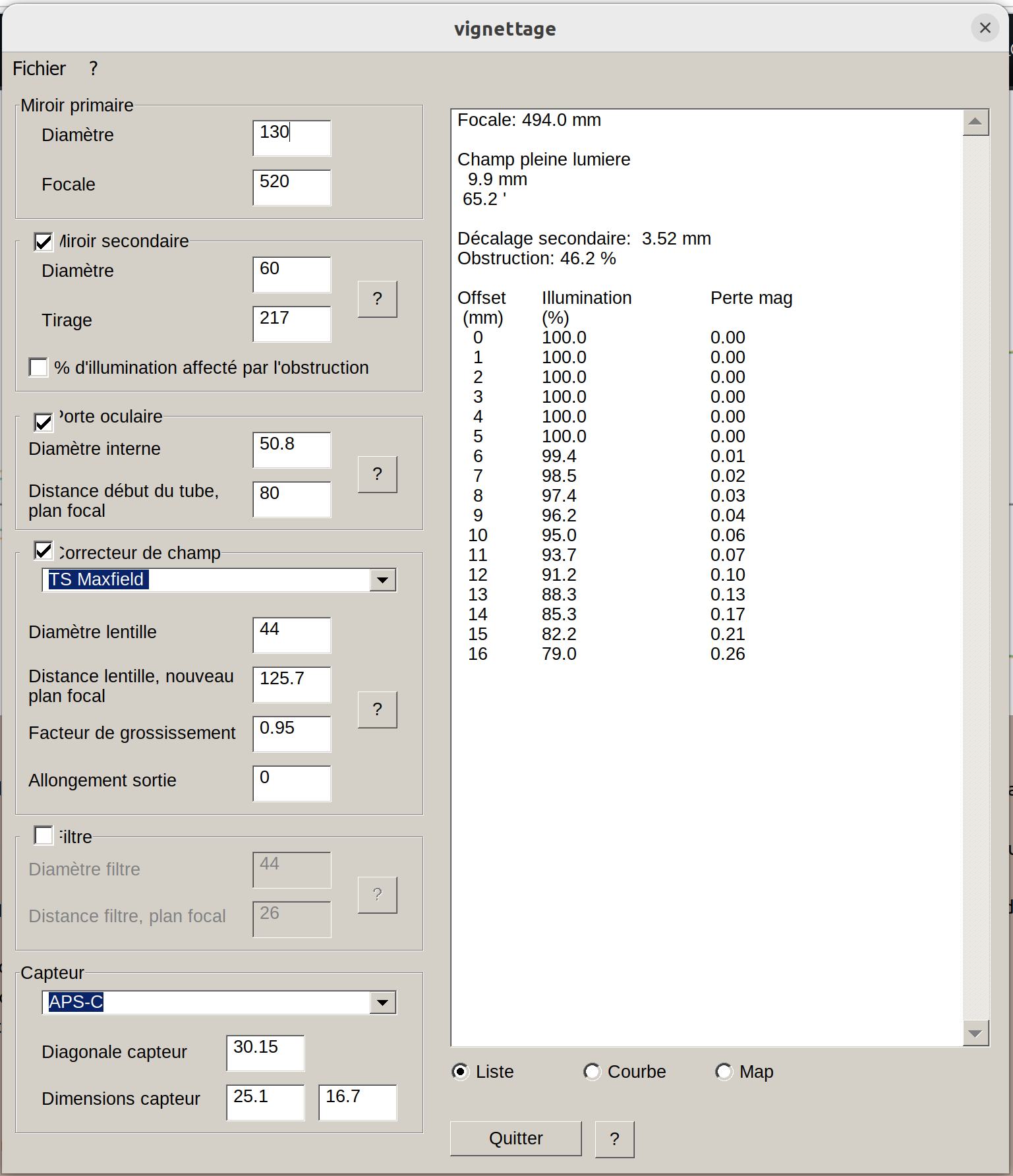Toggle the Porte oculaire checkbox
The width and height of the screenshot is (1013, 1176).
tap(43, 422)
